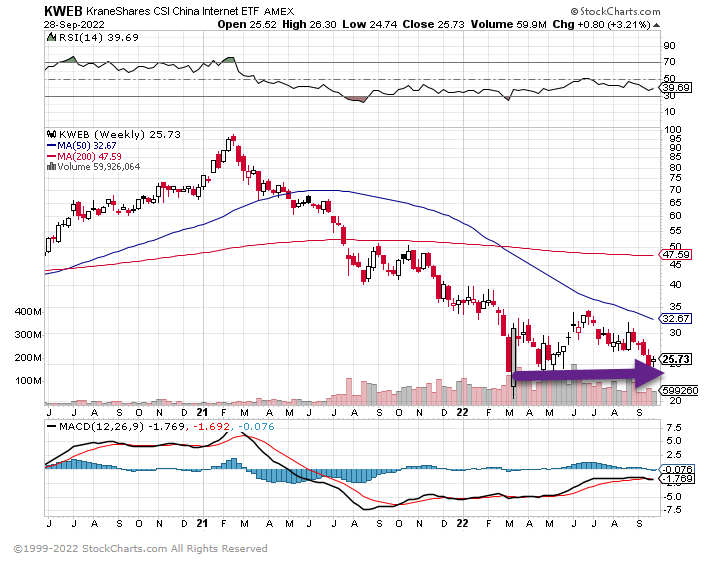The width and height of the screenshot is (727, 575).
Task: Click the RSI(14) 39.69 indicator label
Action: coord(98,38)
